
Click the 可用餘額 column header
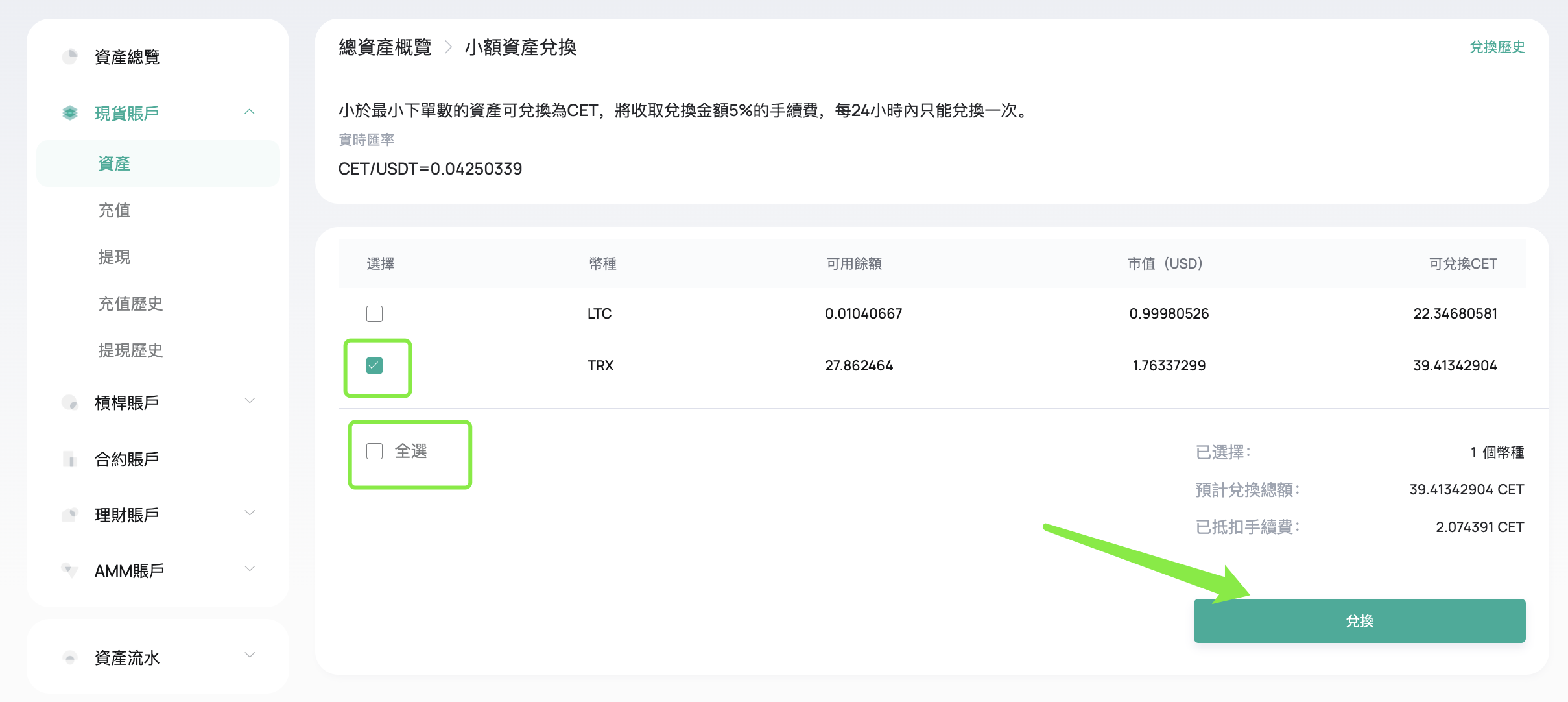[x=853, y=263]
